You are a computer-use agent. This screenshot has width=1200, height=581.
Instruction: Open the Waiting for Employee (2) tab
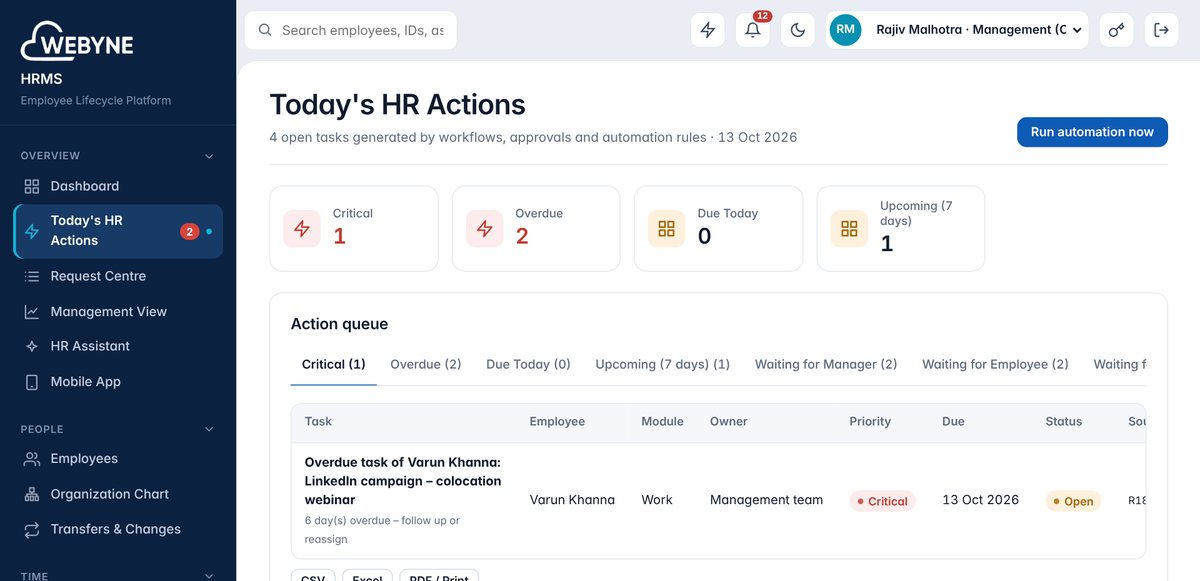pos(995,365)
